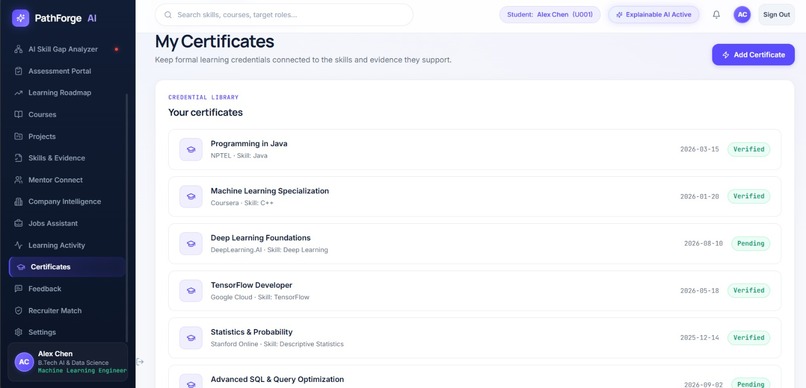
Task: Click the Recruiter Match shield icon
Action: pos(19,310)
